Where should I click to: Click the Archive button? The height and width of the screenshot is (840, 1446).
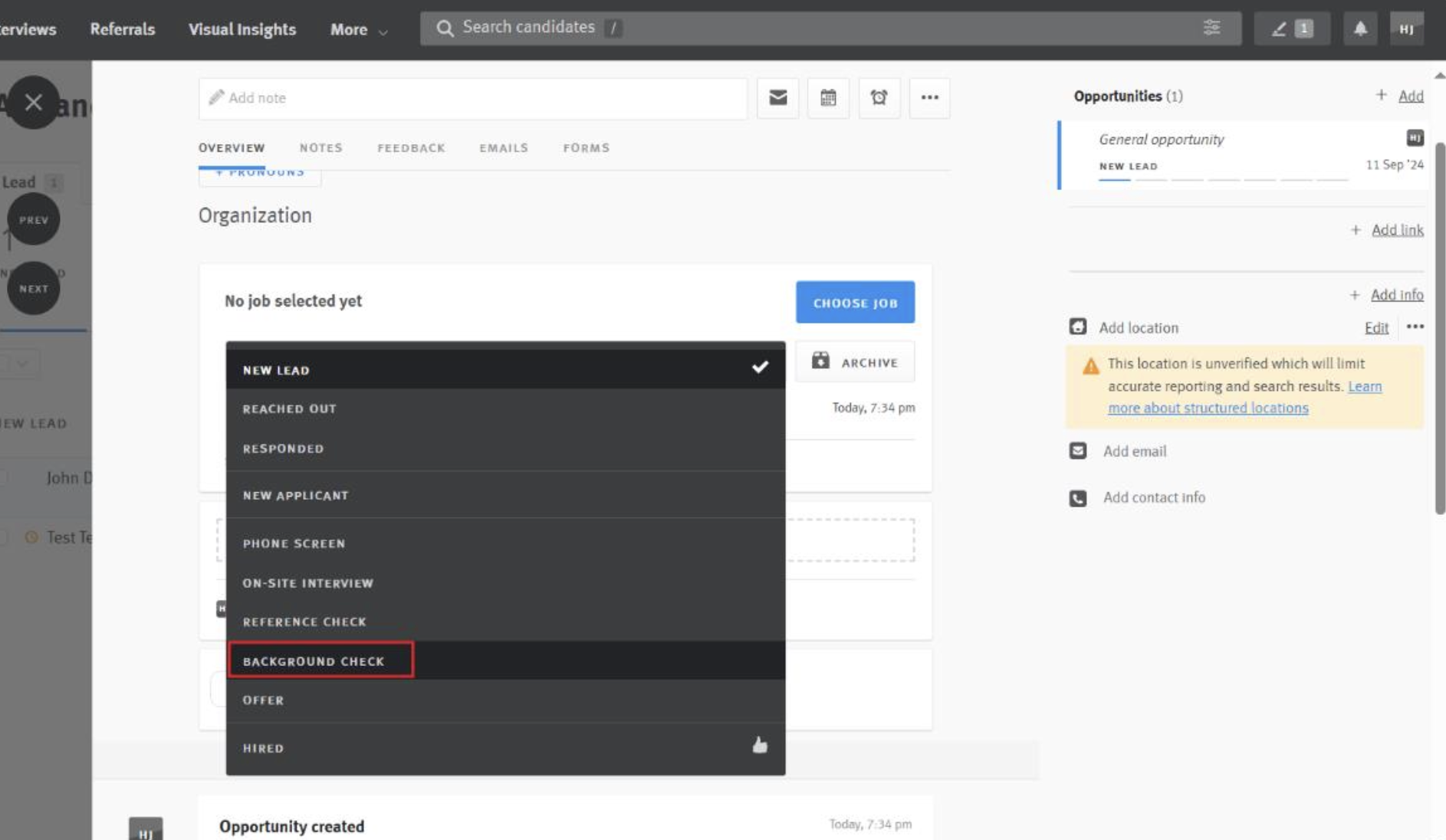[x=855, y=362]
